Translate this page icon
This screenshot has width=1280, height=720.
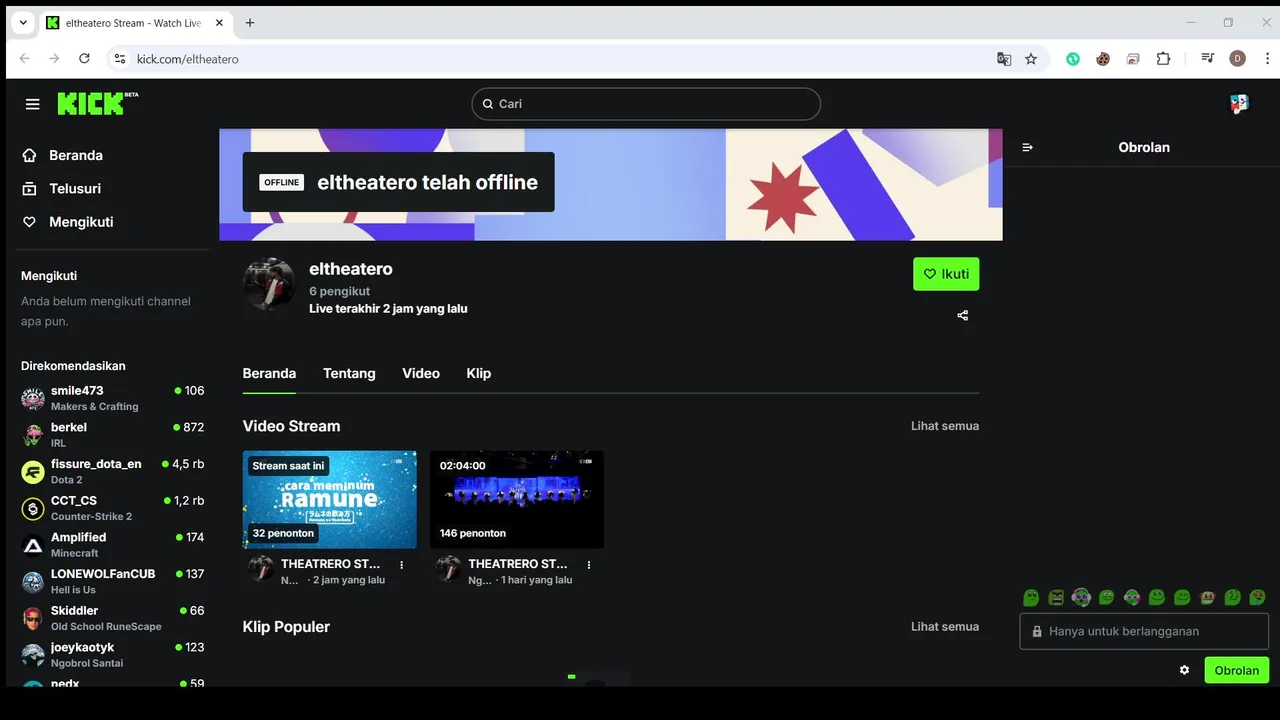tap(1004, 59)
